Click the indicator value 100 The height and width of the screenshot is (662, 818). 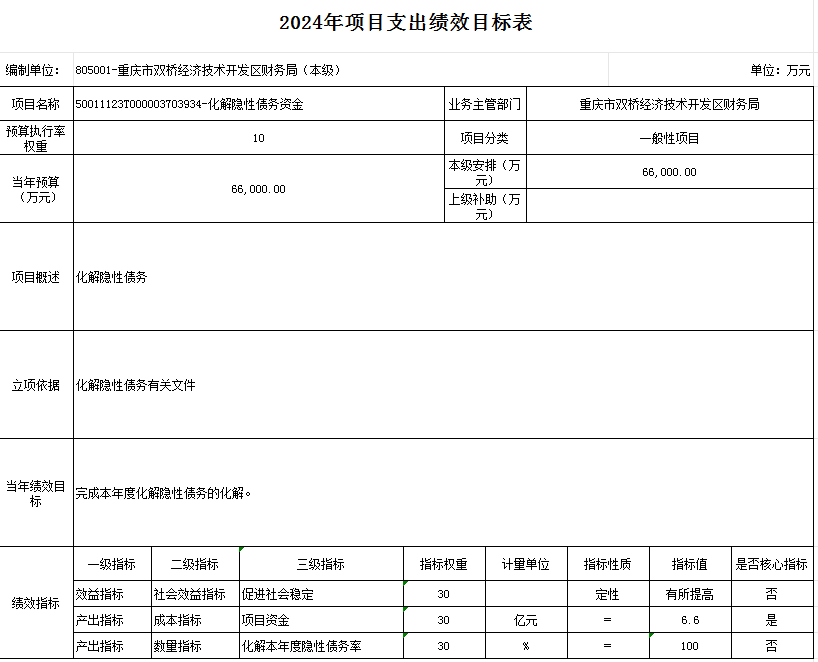click(x=690, y=645)
